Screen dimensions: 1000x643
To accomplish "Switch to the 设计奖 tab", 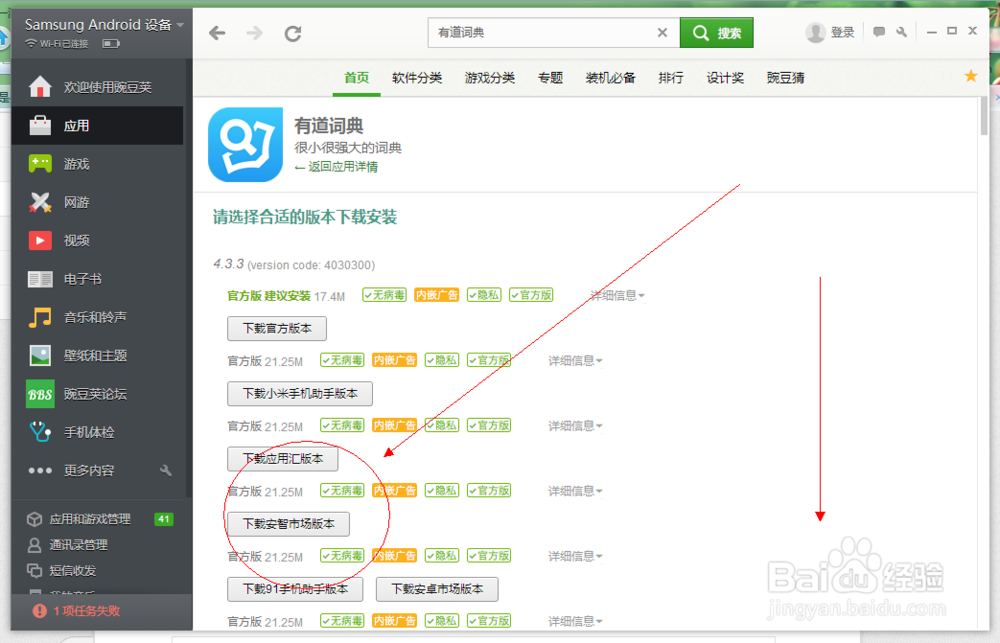I will click(725, 78).
